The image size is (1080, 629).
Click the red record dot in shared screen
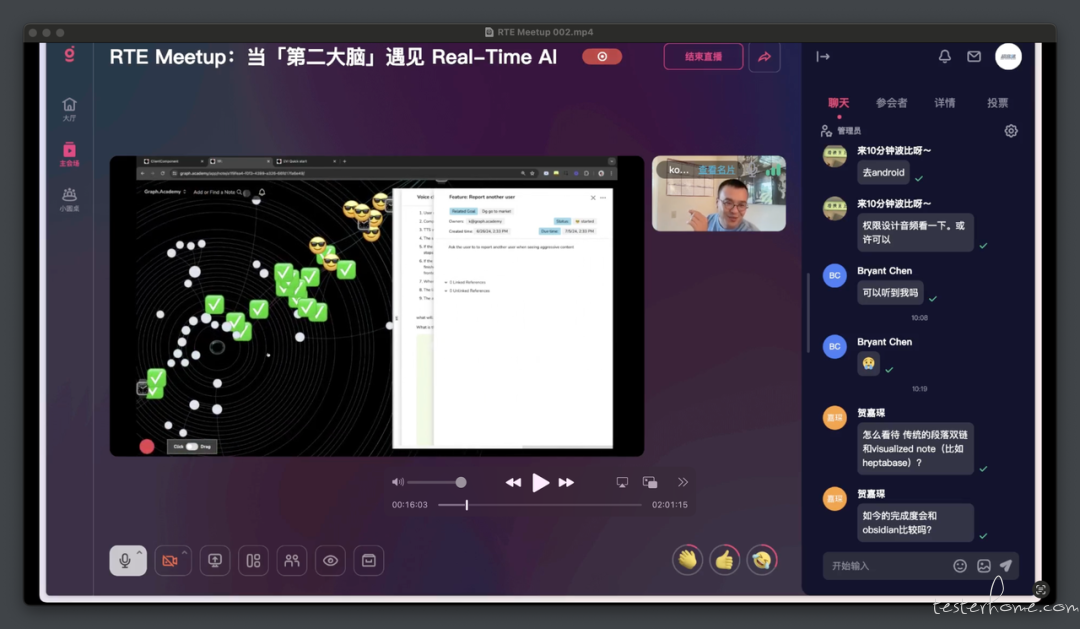(147, 446)
